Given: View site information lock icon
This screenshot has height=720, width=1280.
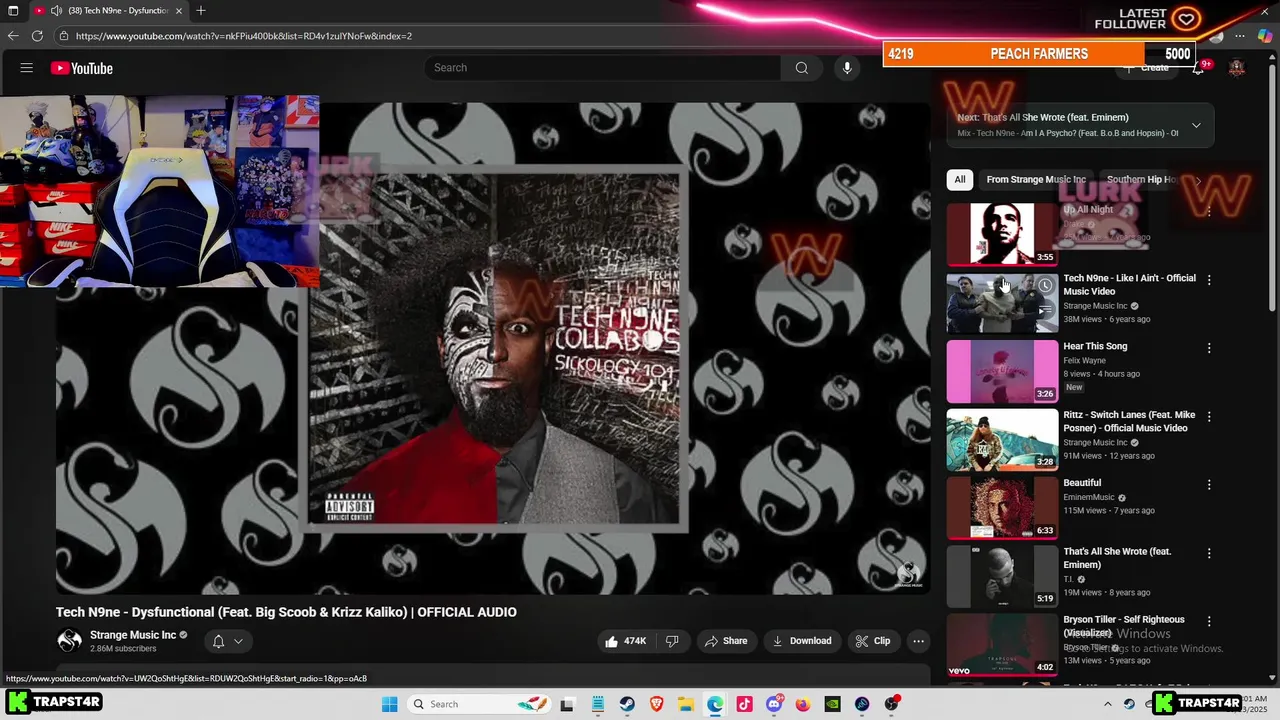Looking at the screenshot, I should (64, 36).
